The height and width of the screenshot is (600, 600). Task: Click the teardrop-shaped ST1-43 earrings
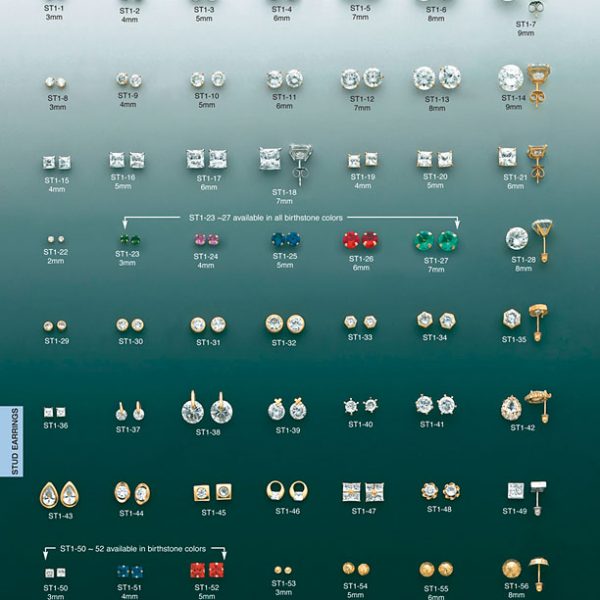click(x=60, y=494)
